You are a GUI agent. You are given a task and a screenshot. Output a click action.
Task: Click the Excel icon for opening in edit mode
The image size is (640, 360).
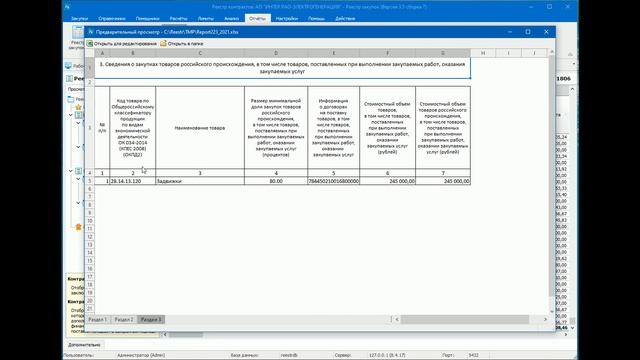pos(89,43)
